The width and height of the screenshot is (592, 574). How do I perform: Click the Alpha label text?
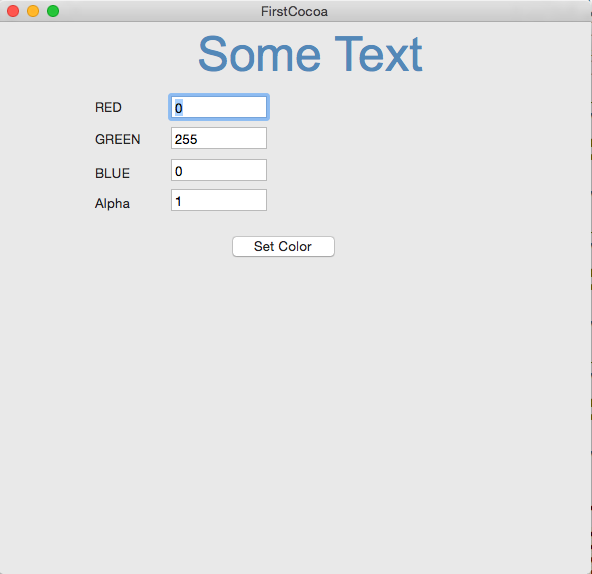click(x=112, y=204)
